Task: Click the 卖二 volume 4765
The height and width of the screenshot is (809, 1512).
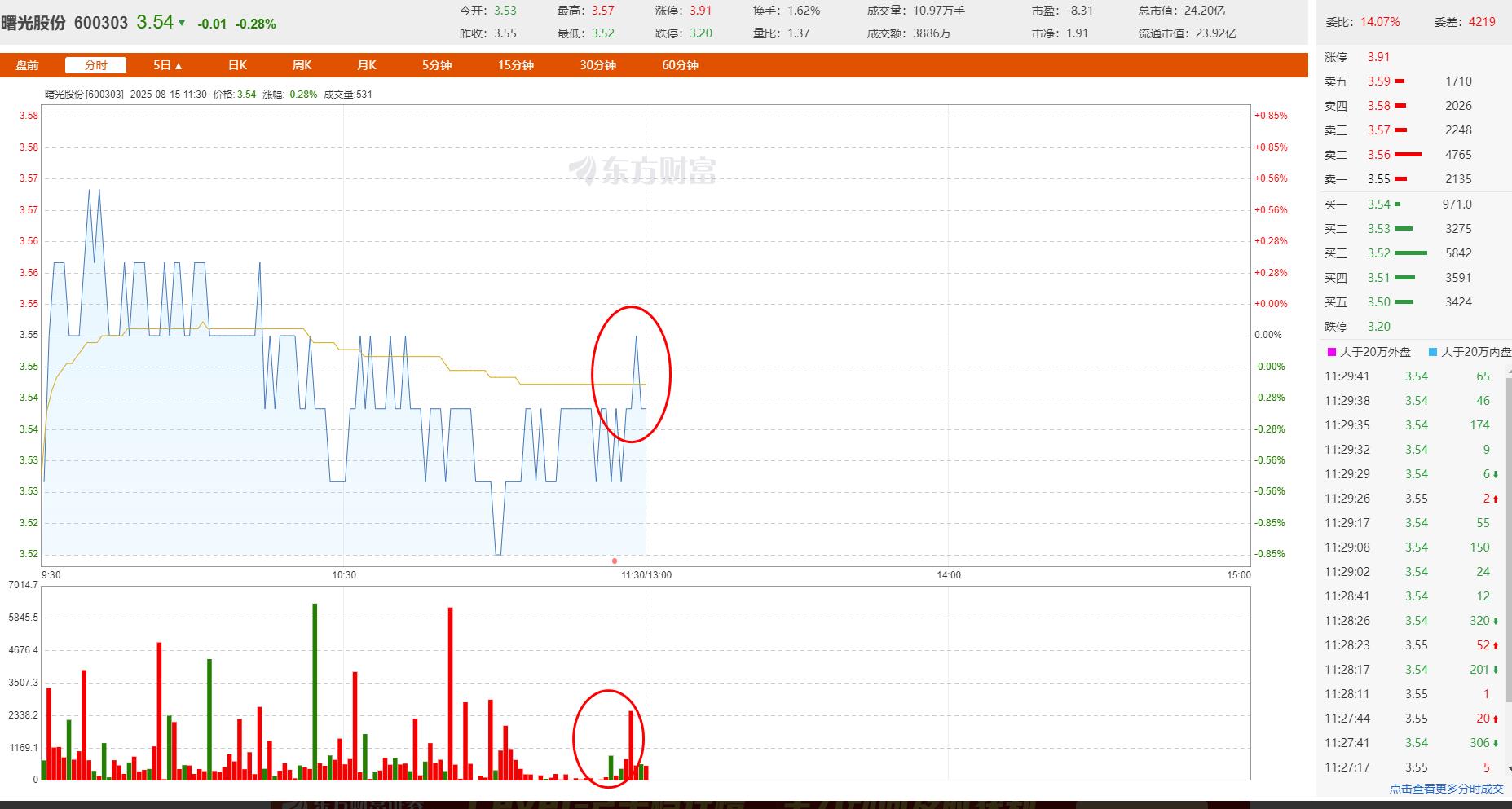Action: click(1458, 155)
